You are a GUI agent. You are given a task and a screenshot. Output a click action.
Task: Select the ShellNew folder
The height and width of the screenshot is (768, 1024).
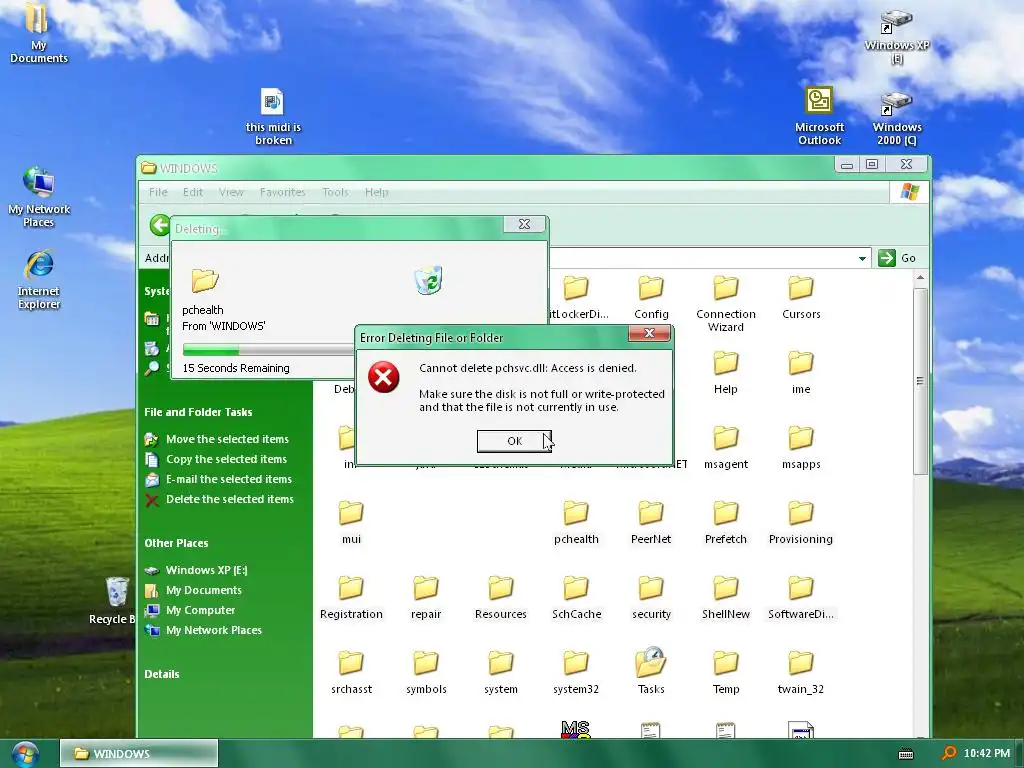(x=726, y=598)
